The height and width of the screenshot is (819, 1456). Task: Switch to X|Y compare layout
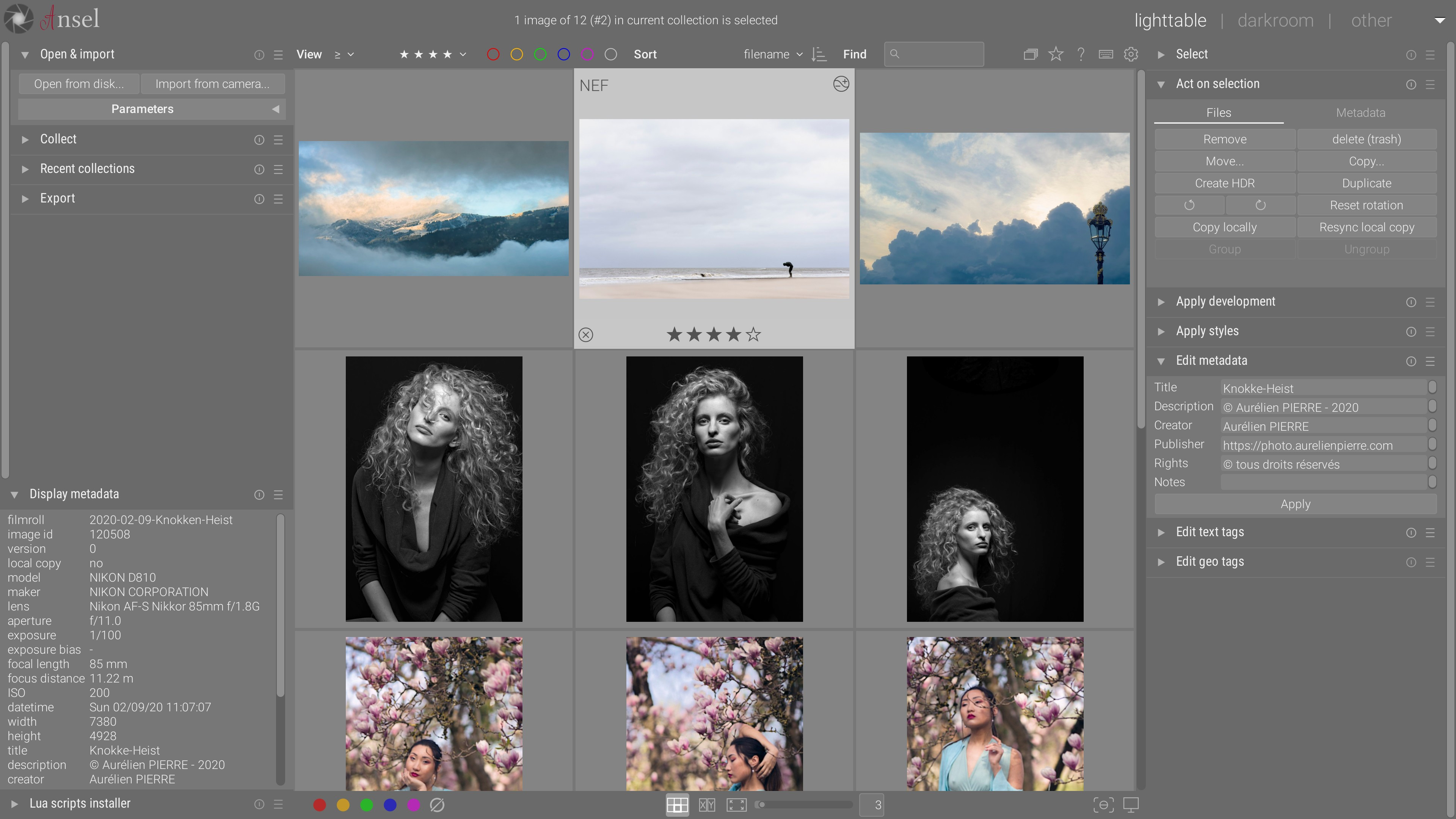click(x=706, y=804)
